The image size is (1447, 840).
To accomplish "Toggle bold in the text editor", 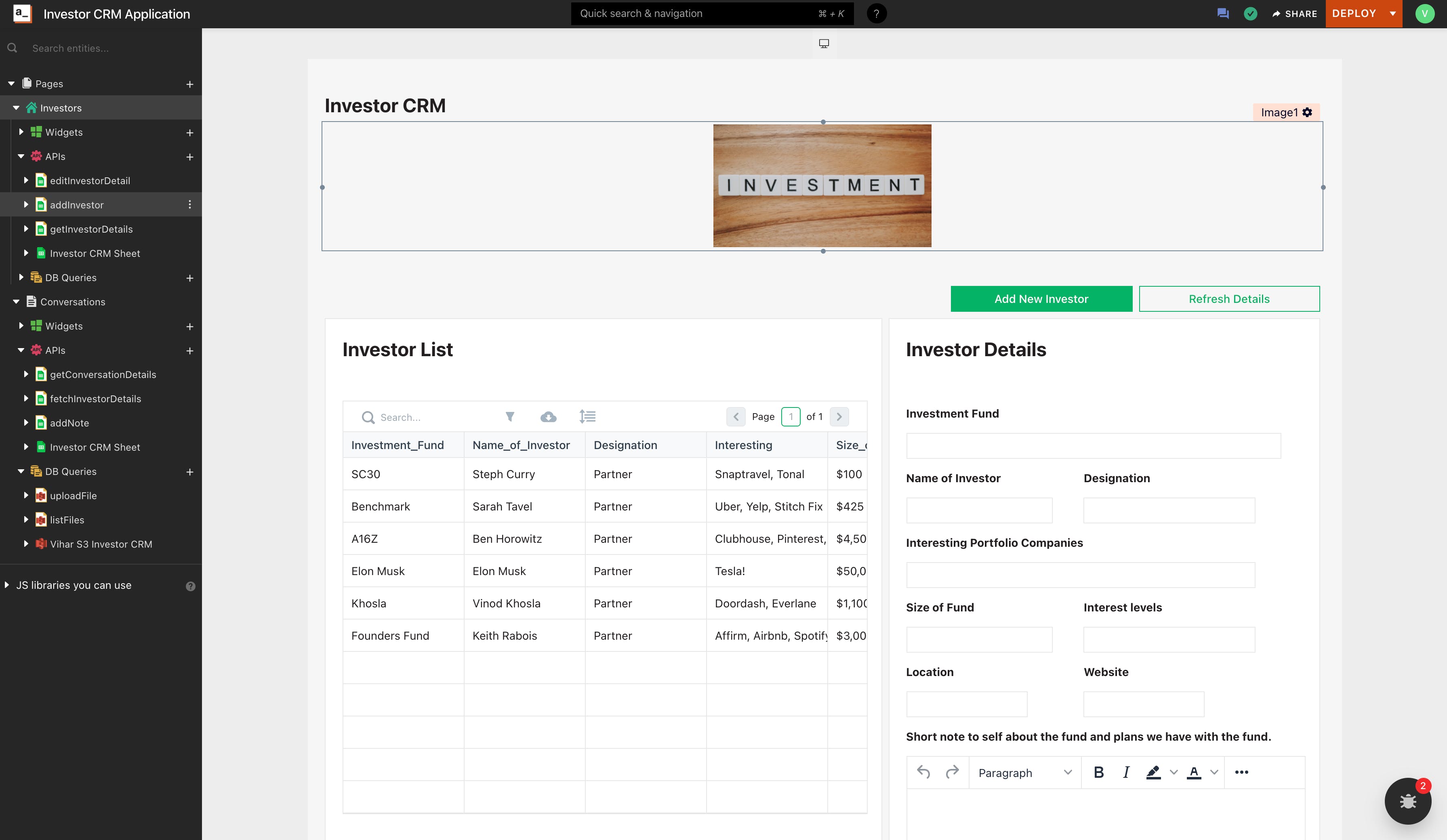I will click(1098, 772).
